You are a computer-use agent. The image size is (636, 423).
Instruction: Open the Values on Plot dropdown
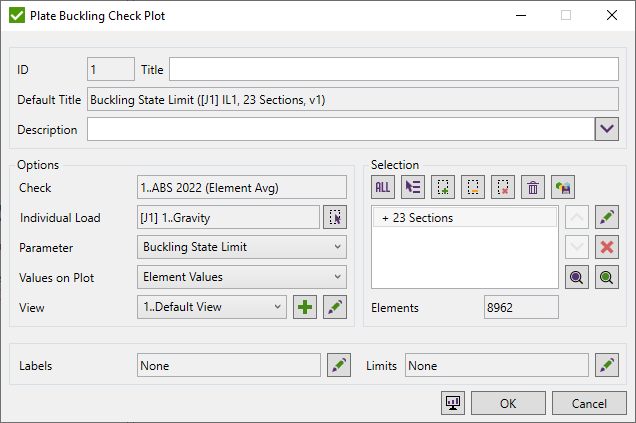(241, 277)
